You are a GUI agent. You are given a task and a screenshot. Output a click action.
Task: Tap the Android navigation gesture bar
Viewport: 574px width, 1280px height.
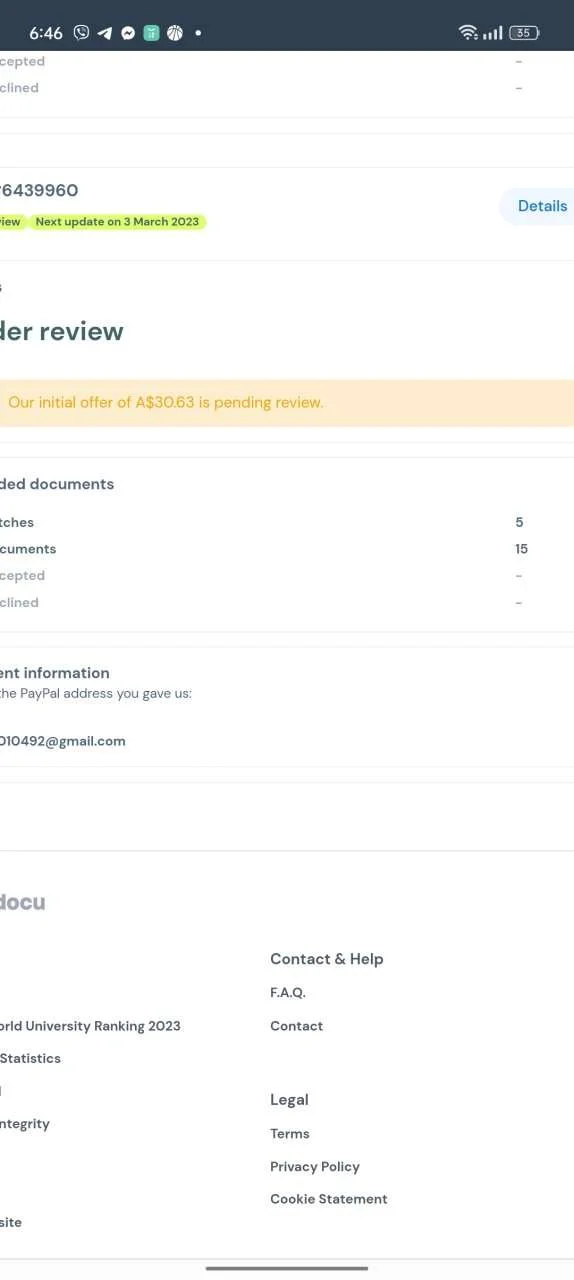287,1268
